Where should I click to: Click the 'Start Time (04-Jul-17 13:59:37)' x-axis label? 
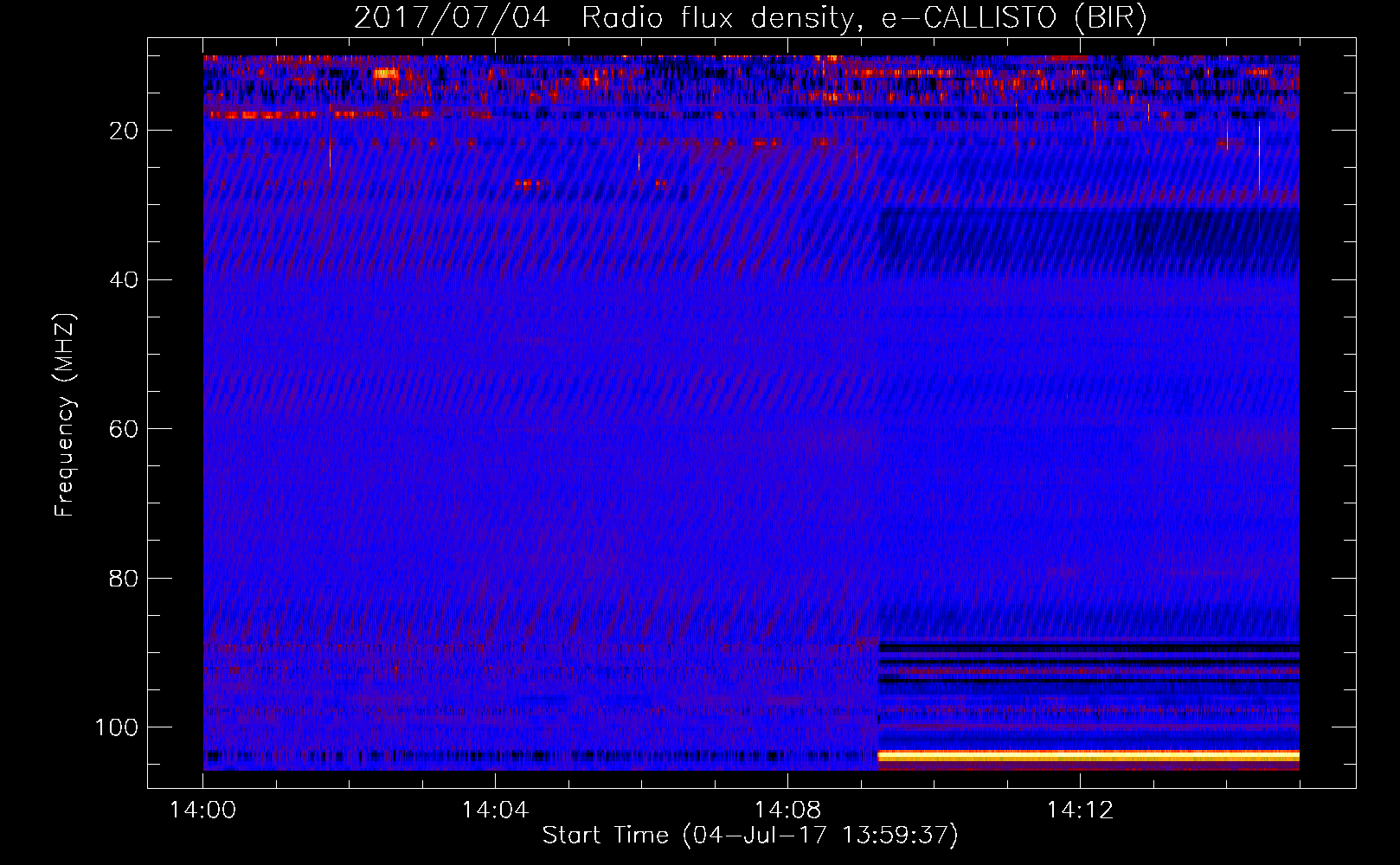pyautogui.click(x=750, y=836)
